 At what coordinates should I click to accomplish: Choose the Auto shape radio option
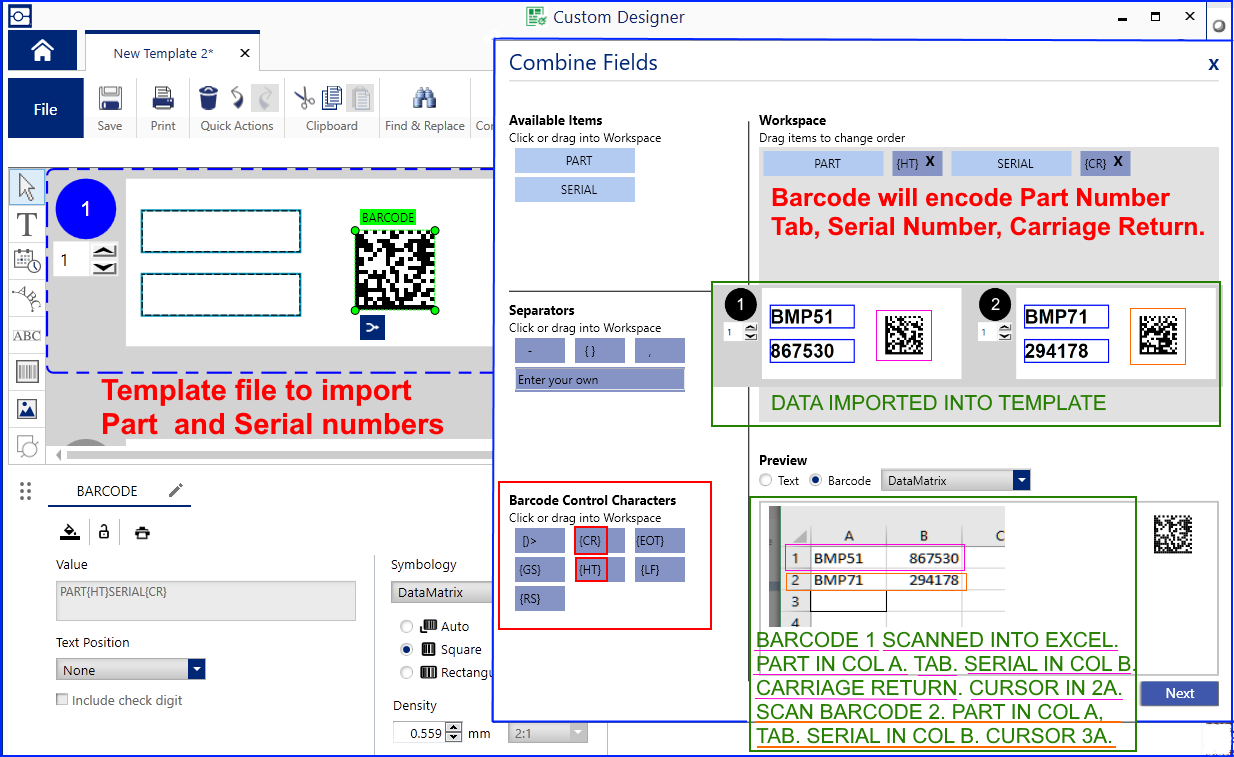coord(406,626)
